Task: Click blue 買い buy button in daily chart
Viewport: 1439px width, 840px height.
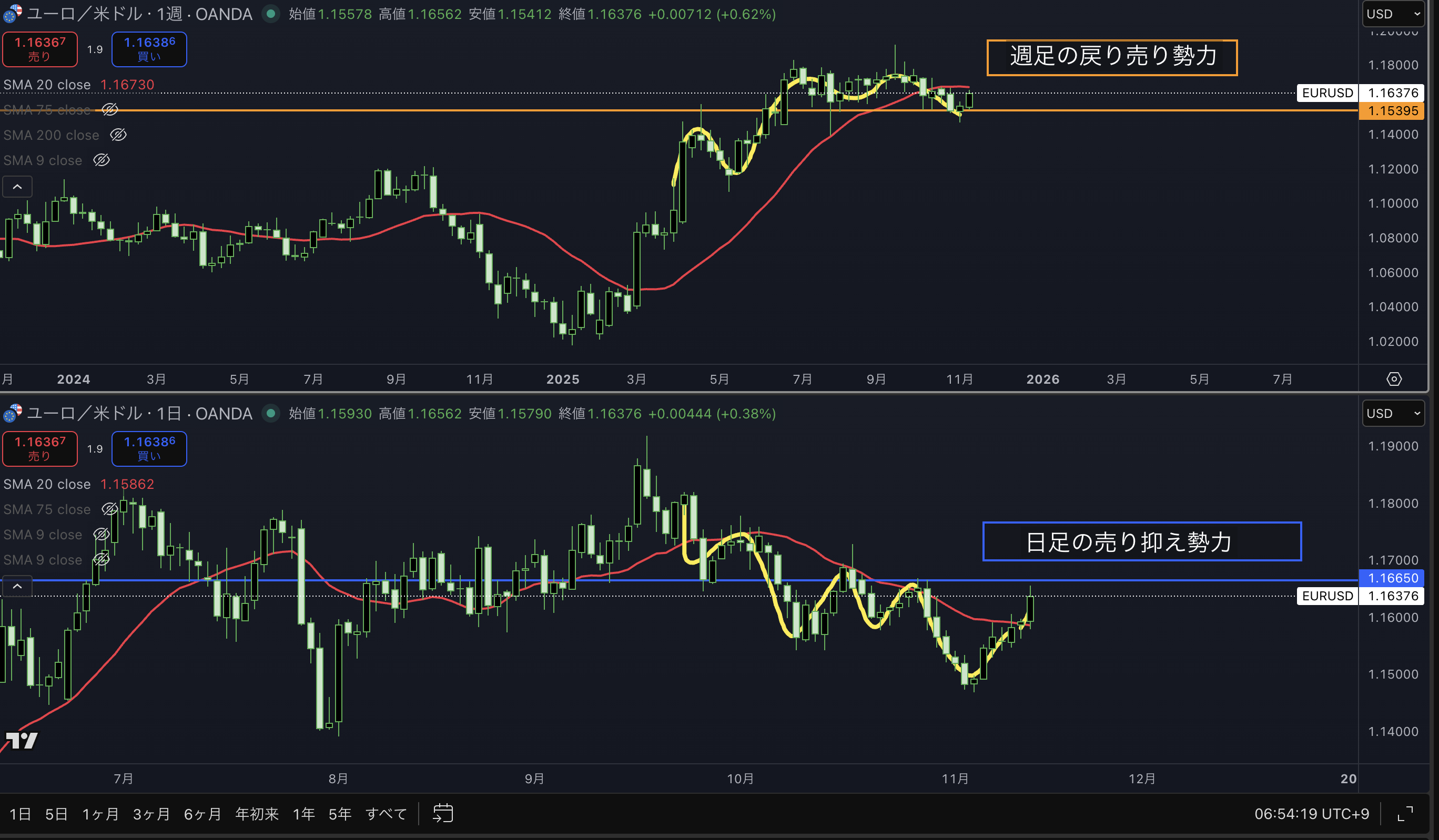Action: 149,448
